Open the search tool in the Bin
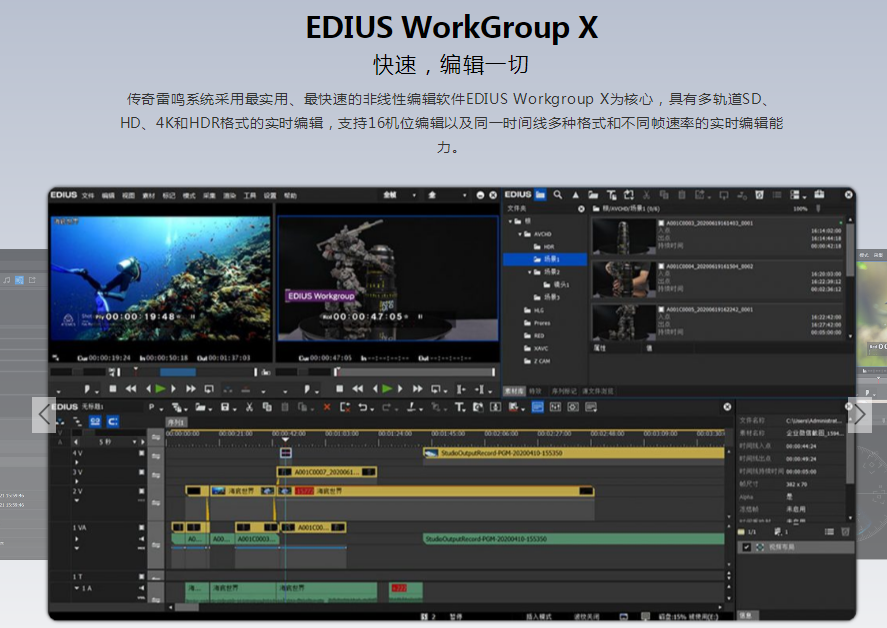887x628 pixels. pyautogui.click(x=558, y=195)
